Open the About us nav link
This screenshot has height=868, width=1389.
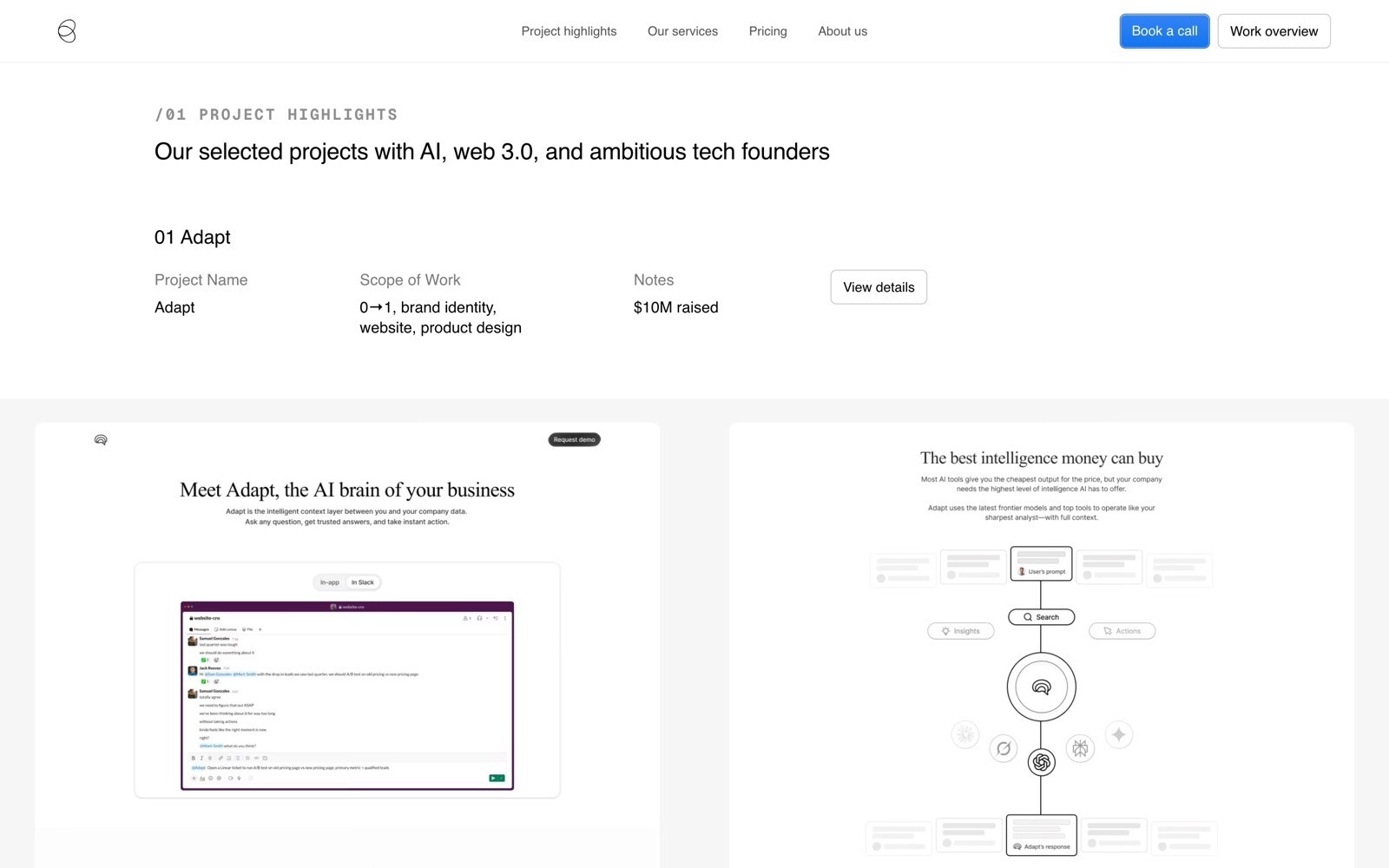(x=842, y=31)
